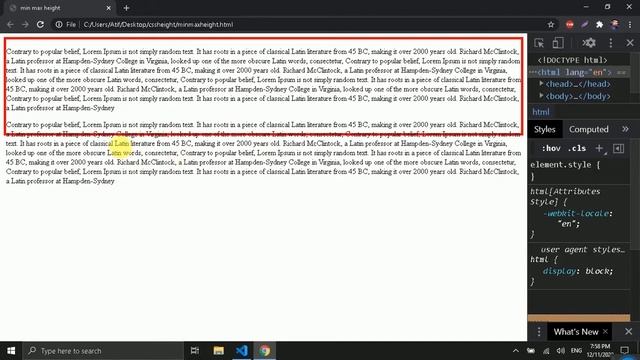Open volume control in system tray
This screenshot has width=640, height=360.
[x=561, y=351]
